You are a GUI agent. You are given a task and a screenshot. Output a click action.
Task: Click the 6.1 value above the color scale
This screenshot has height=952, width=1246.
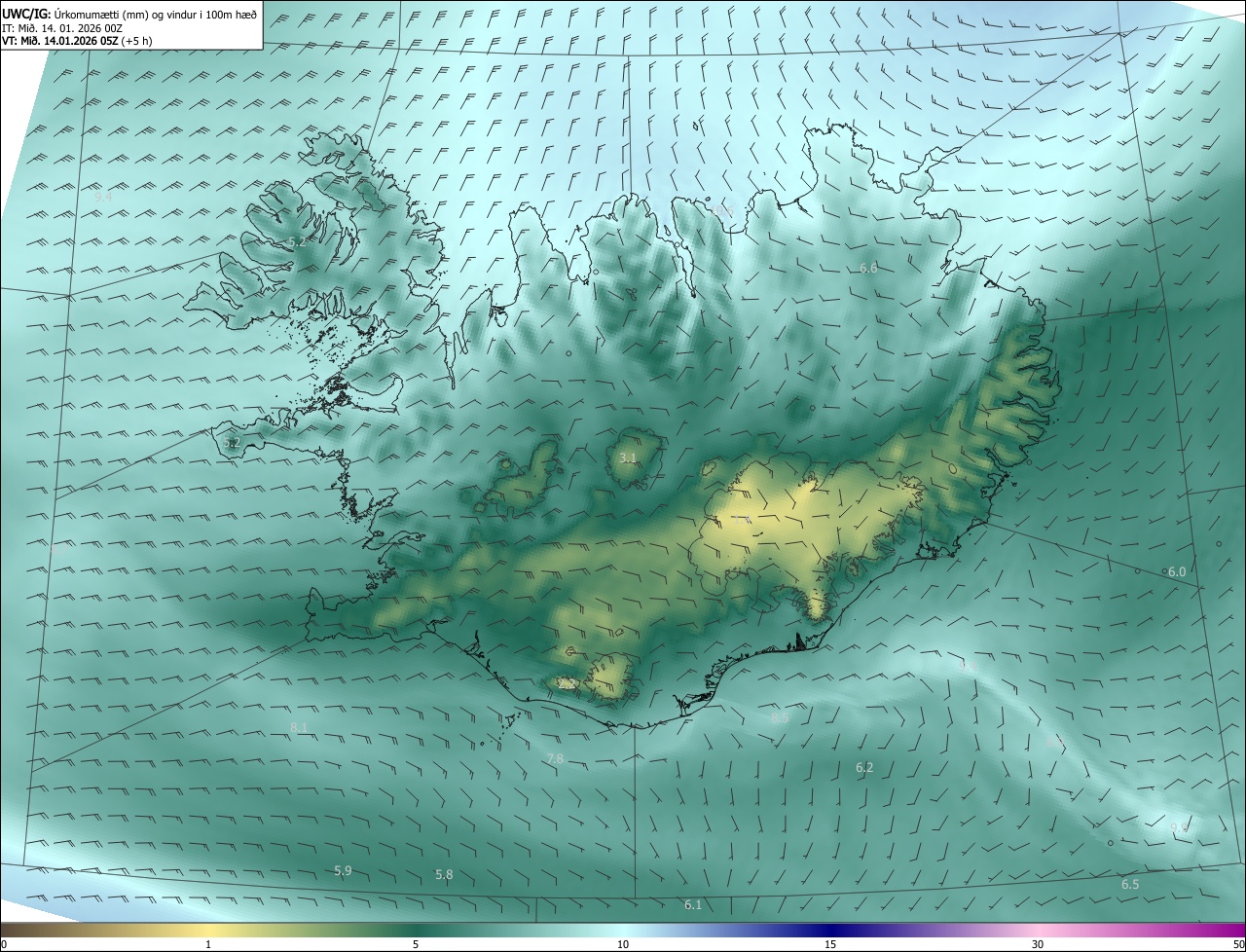point(693,905)
